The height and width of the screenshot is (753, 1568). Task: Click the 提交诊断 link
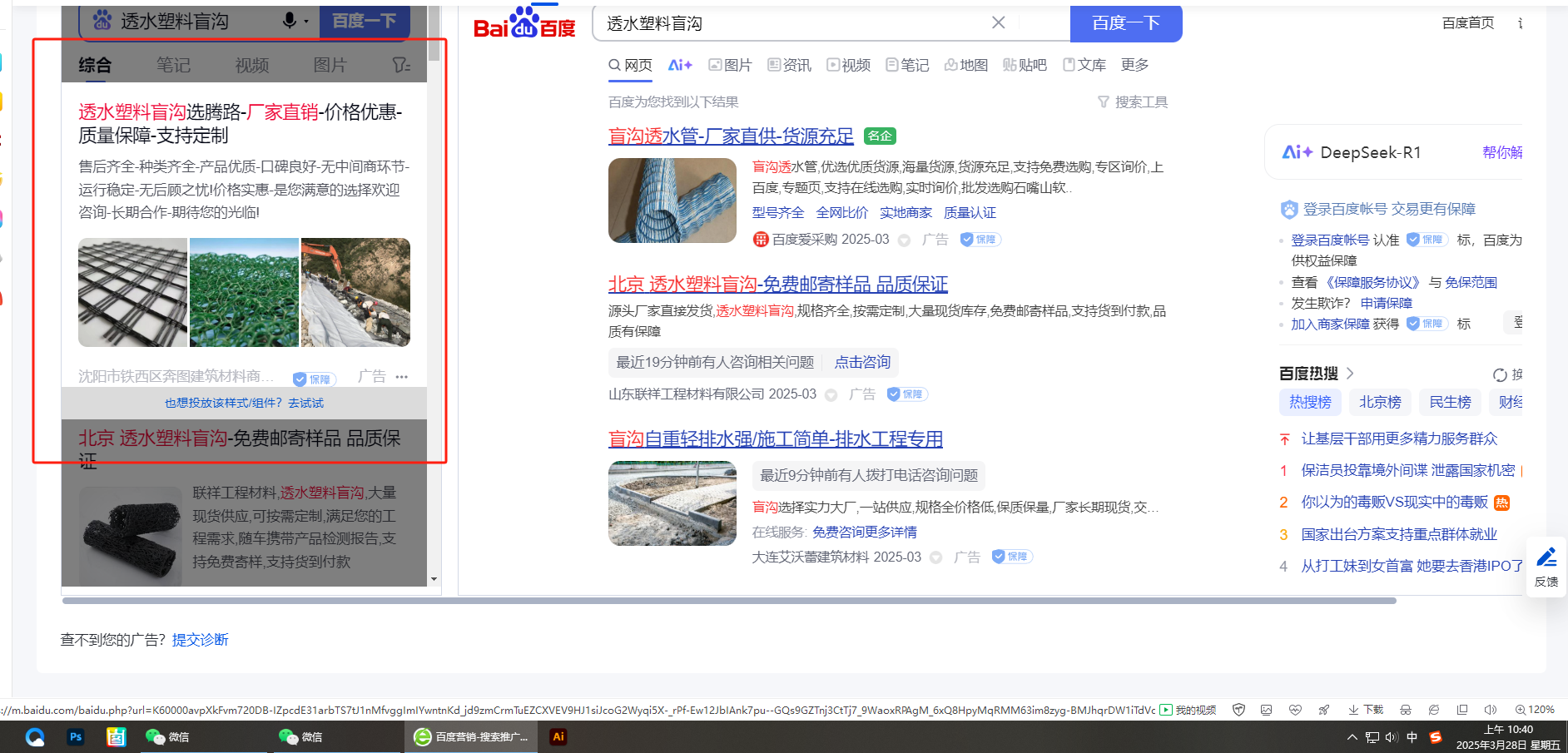click(x=200, y=640)
